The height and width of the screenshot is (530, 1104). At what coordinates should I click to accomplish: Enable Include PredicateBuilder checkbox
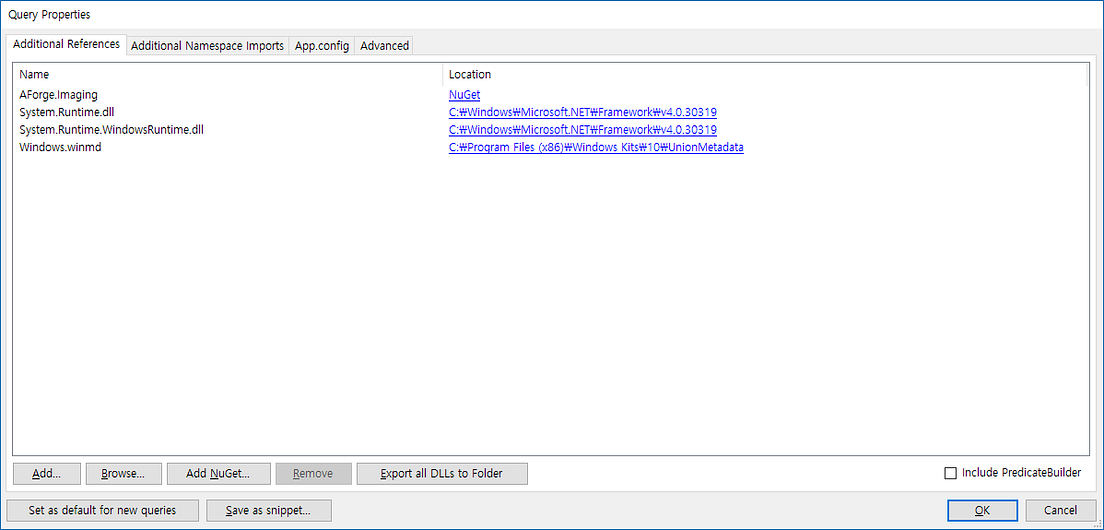click(951, 473)
